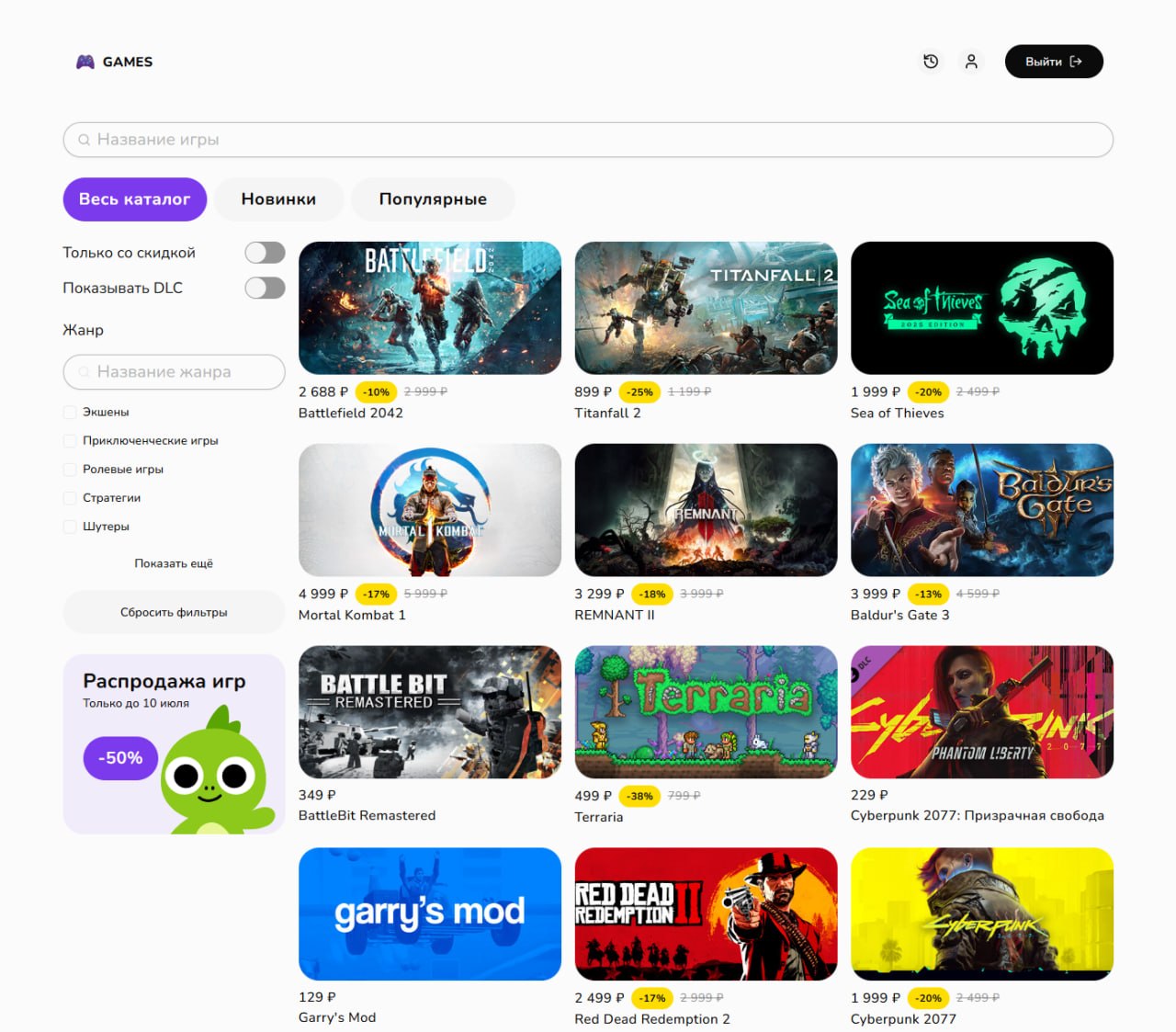This screenshot has height=1032, width=1176.
Task: Click the BattleBit Remastered title text
Action: point(367,816)
